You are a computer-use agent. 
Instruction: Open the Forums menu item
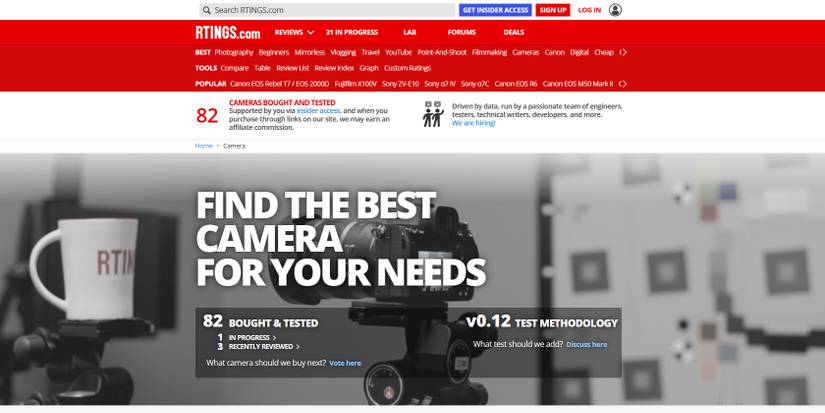[x=461, y=32]
